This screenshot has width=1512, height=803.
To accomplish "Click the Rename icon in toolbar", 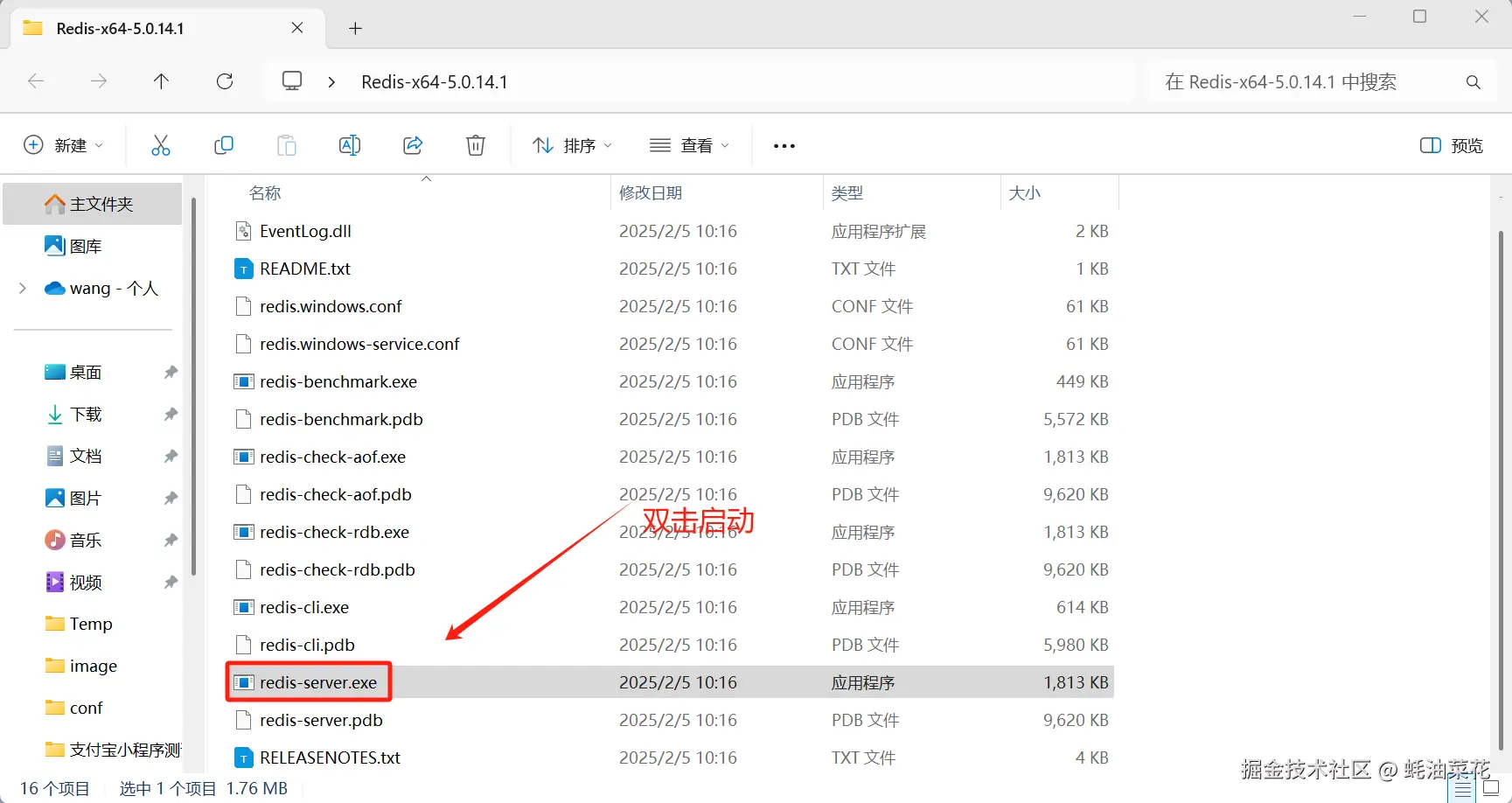I will 350,145.
